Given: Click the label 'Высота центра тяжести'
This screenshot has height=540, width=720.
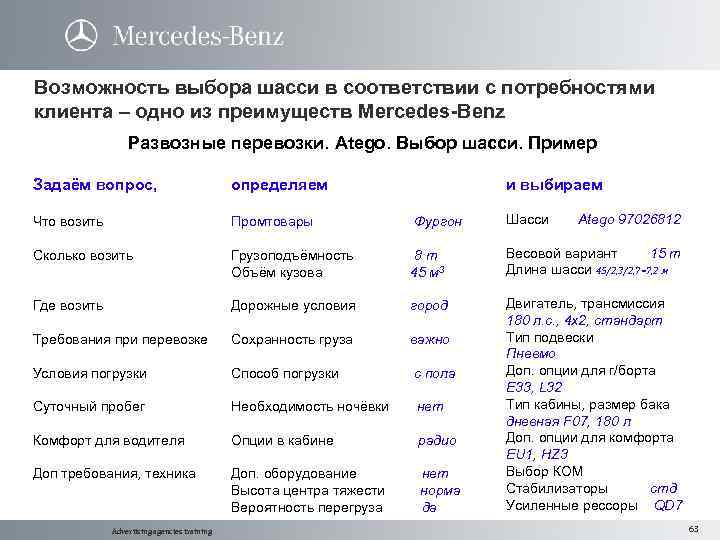Looking at the screenshot, I should click(x=308, y=490).
